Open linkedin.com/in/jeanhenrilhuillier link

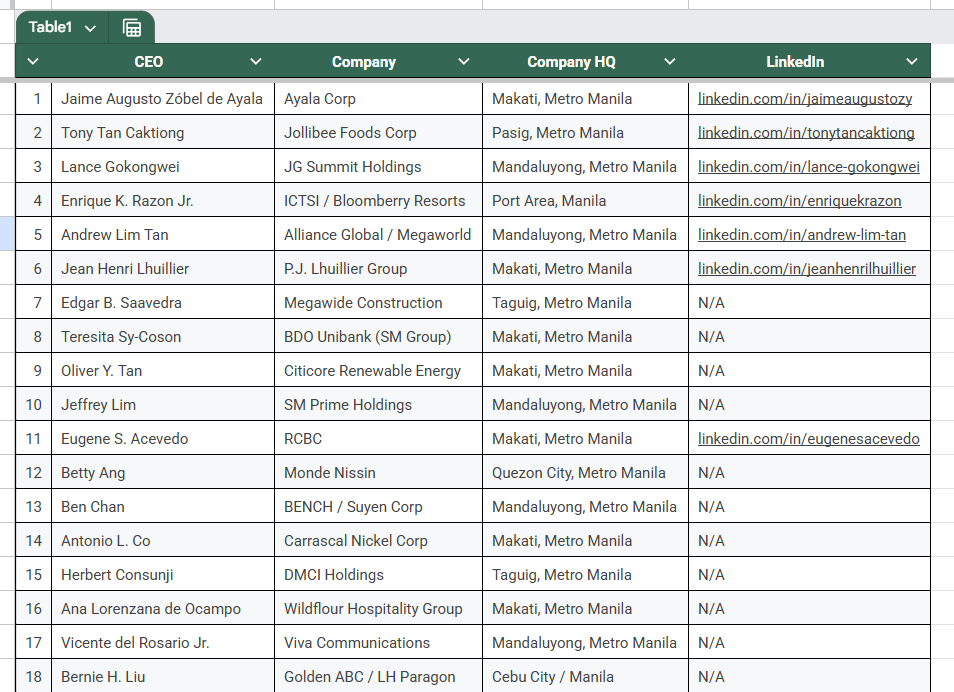point(807,269)
